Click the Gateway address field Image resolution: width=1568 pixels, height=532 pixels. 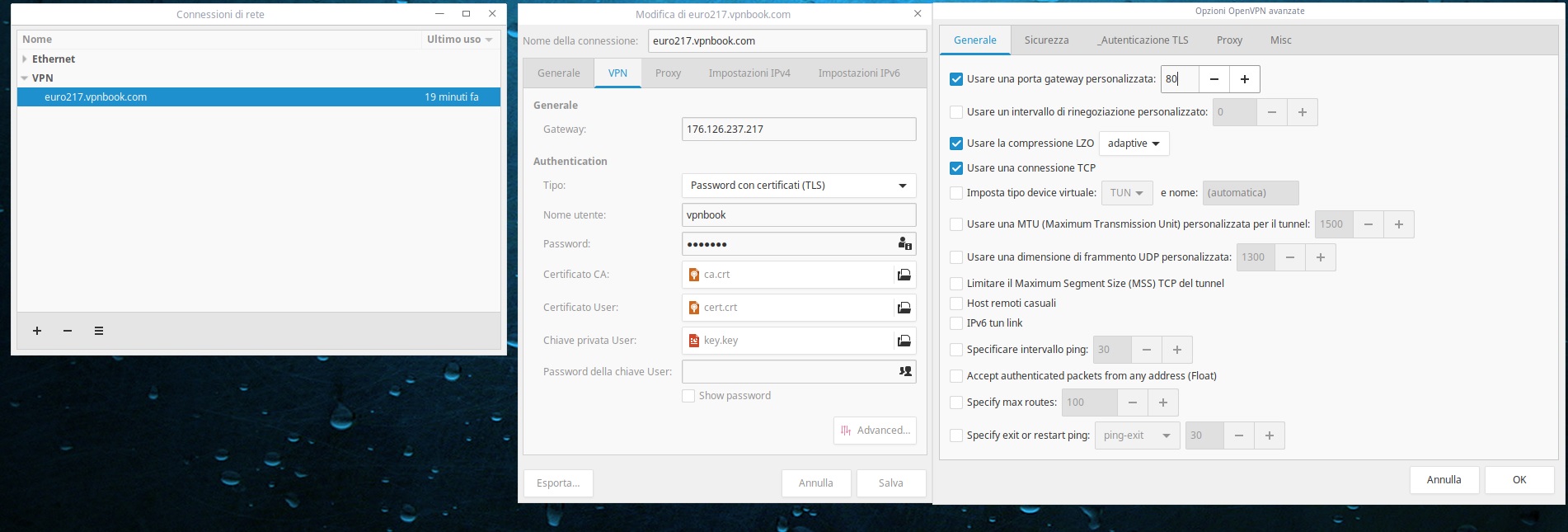coord(799,129)
